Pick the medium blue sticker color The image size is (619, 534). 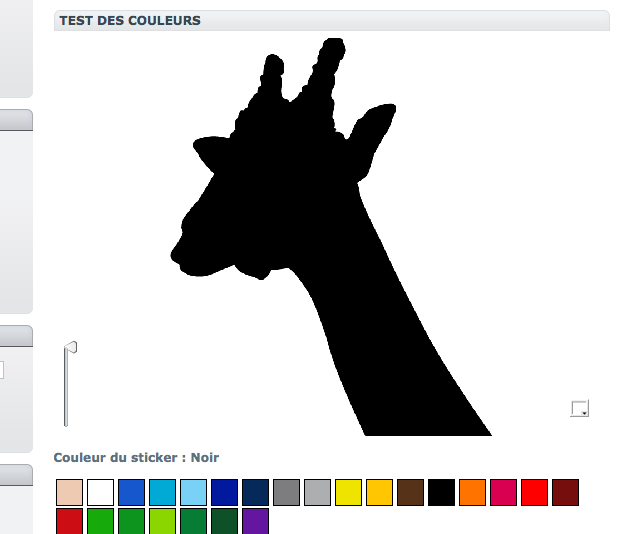[x=131, y=492]
